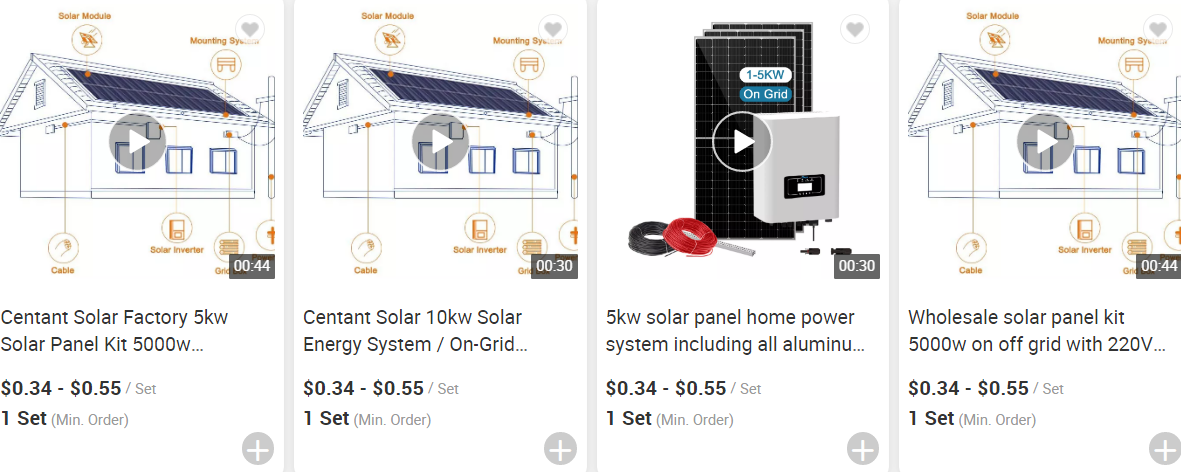Favorite the 5kw solar panel home power system
The width and height of the screenshot is (1181, 472).
[855, 29]
